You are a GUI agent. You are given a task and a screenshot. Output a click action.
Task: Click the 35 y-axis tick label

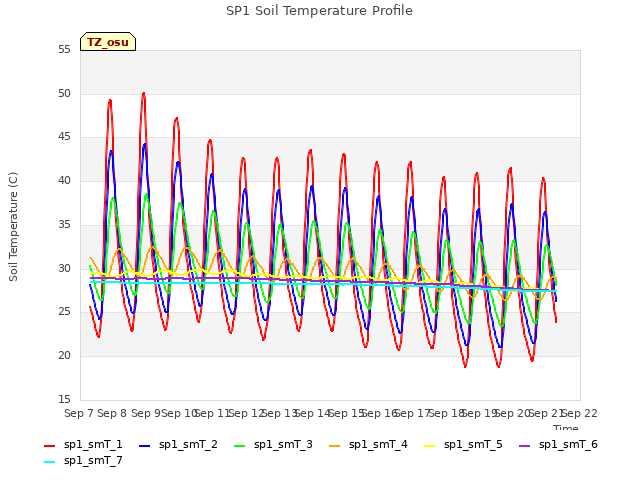tap(64, 225)
